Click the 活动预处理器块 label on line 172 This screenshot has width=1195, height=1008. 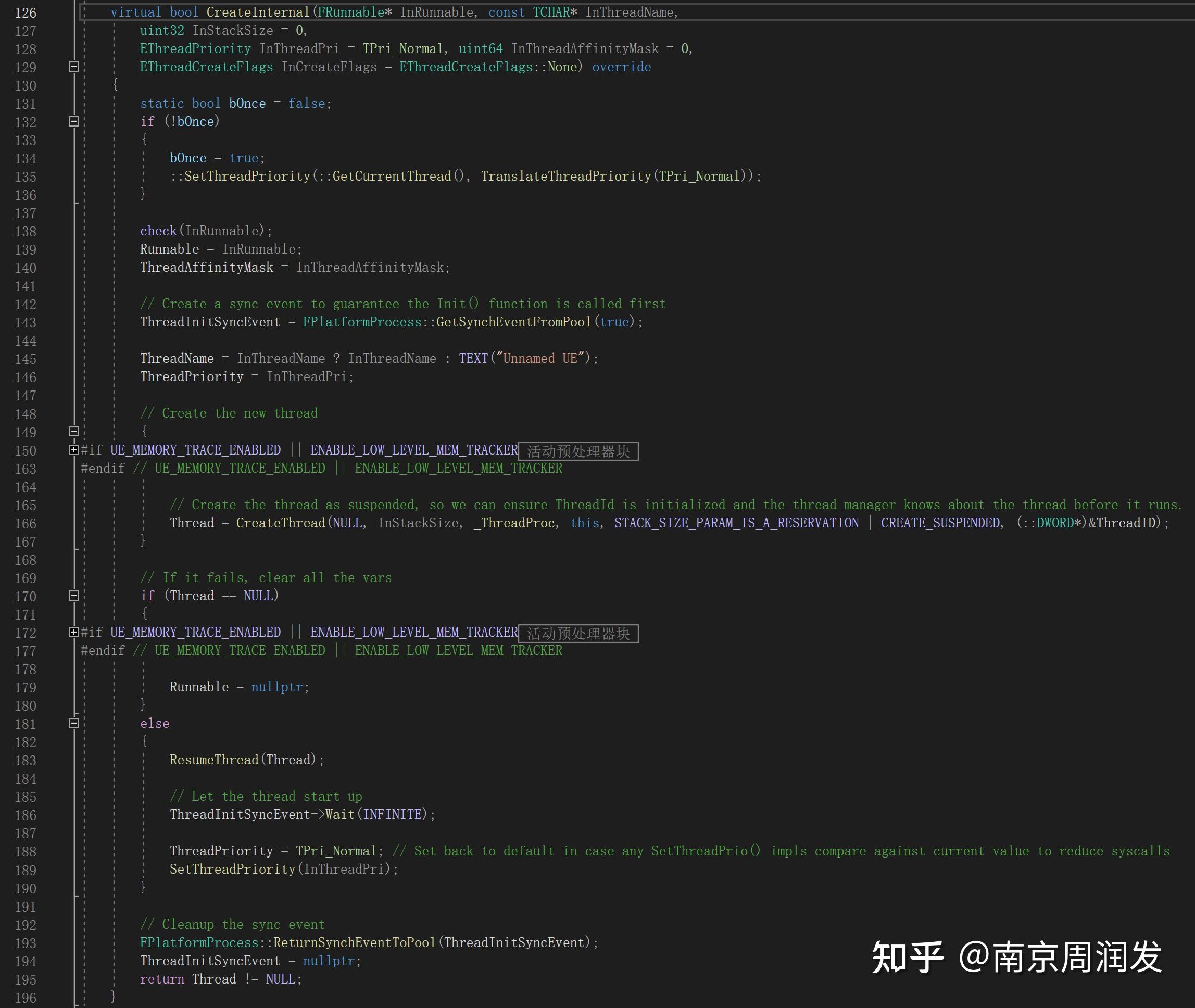[x=578, y=633]
